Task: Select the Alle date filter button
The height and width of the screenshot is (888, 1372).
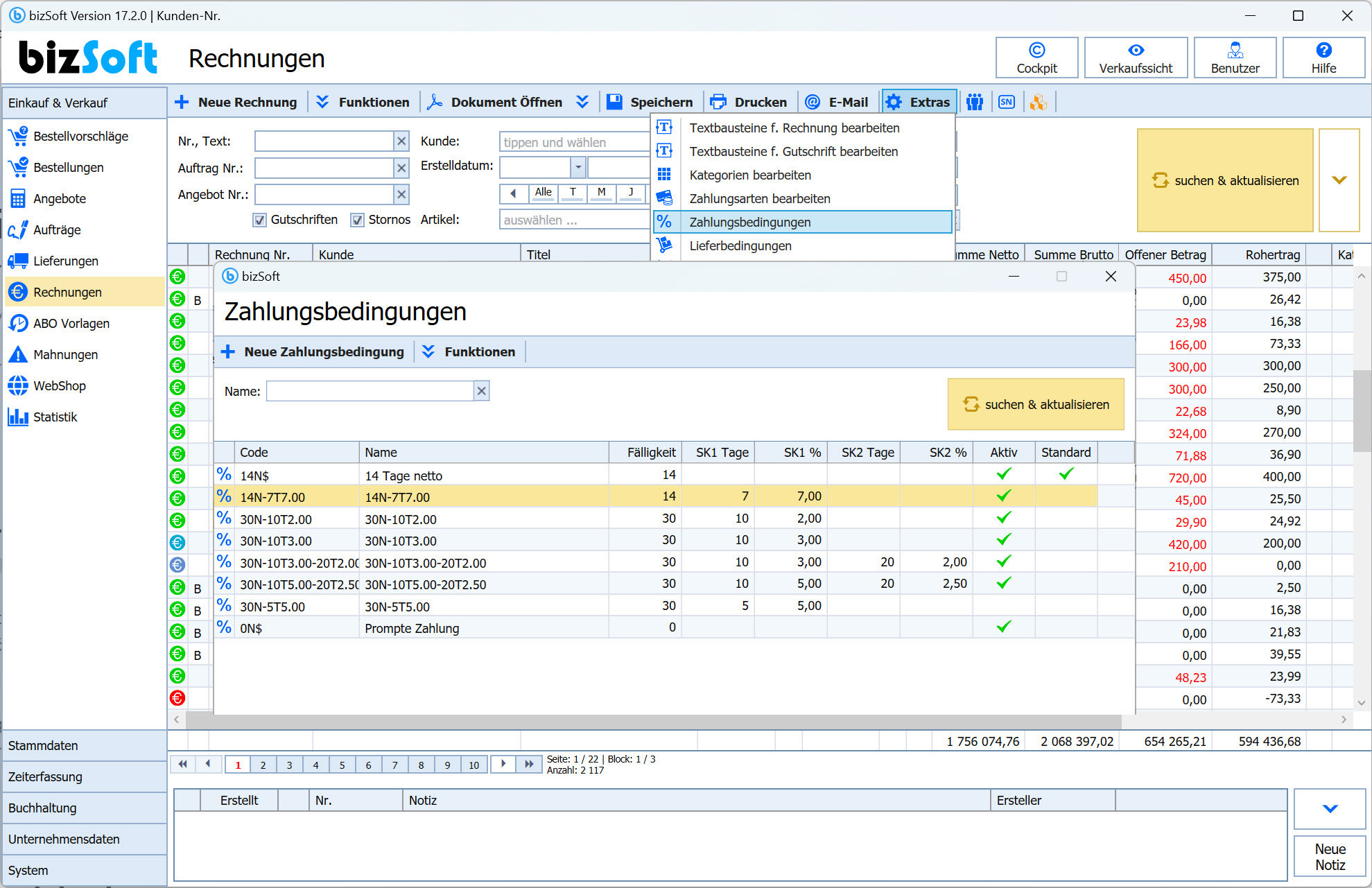Action: 544,193
